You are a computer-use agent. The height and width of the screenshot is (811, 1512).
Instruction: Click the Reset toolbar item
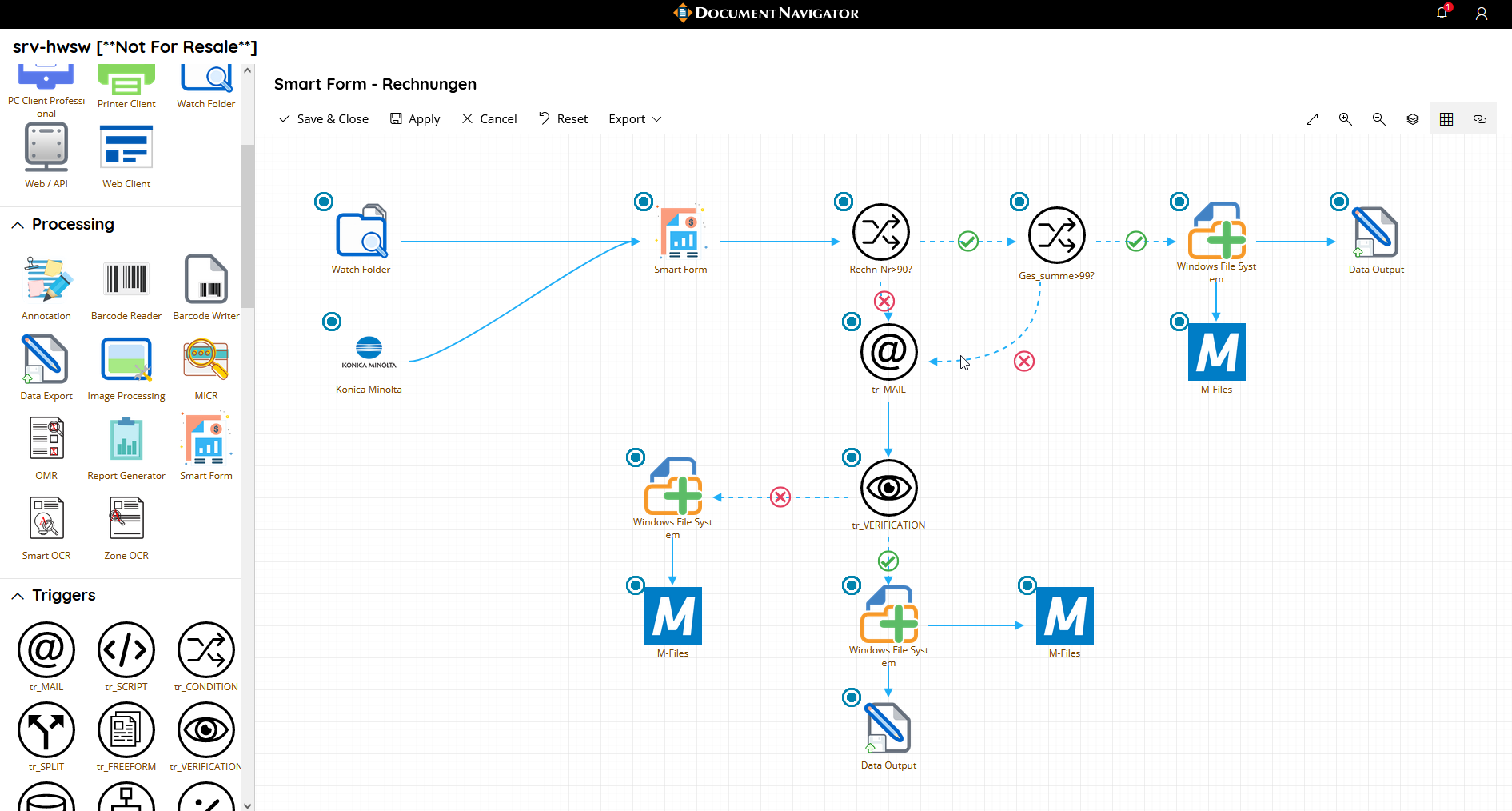[x=563, y=119]
